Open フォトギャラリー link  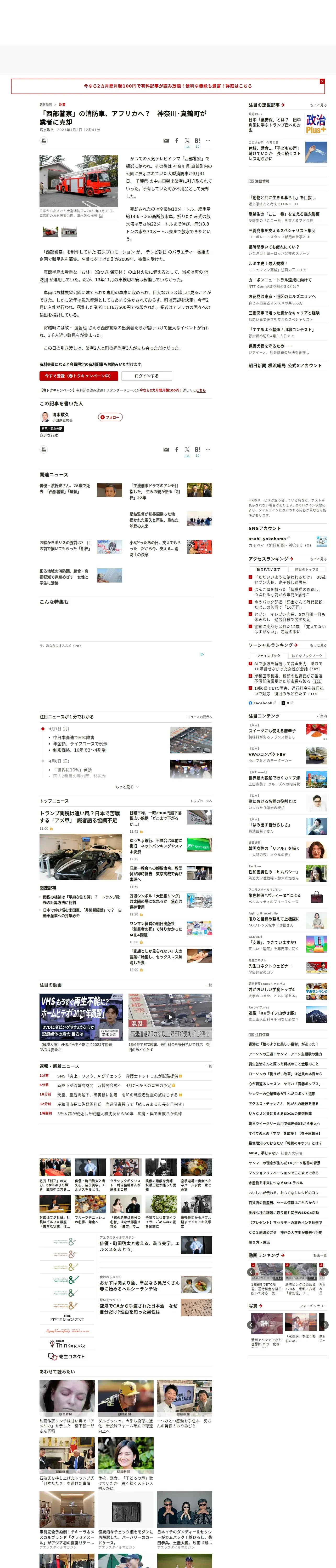(313, 1306)
